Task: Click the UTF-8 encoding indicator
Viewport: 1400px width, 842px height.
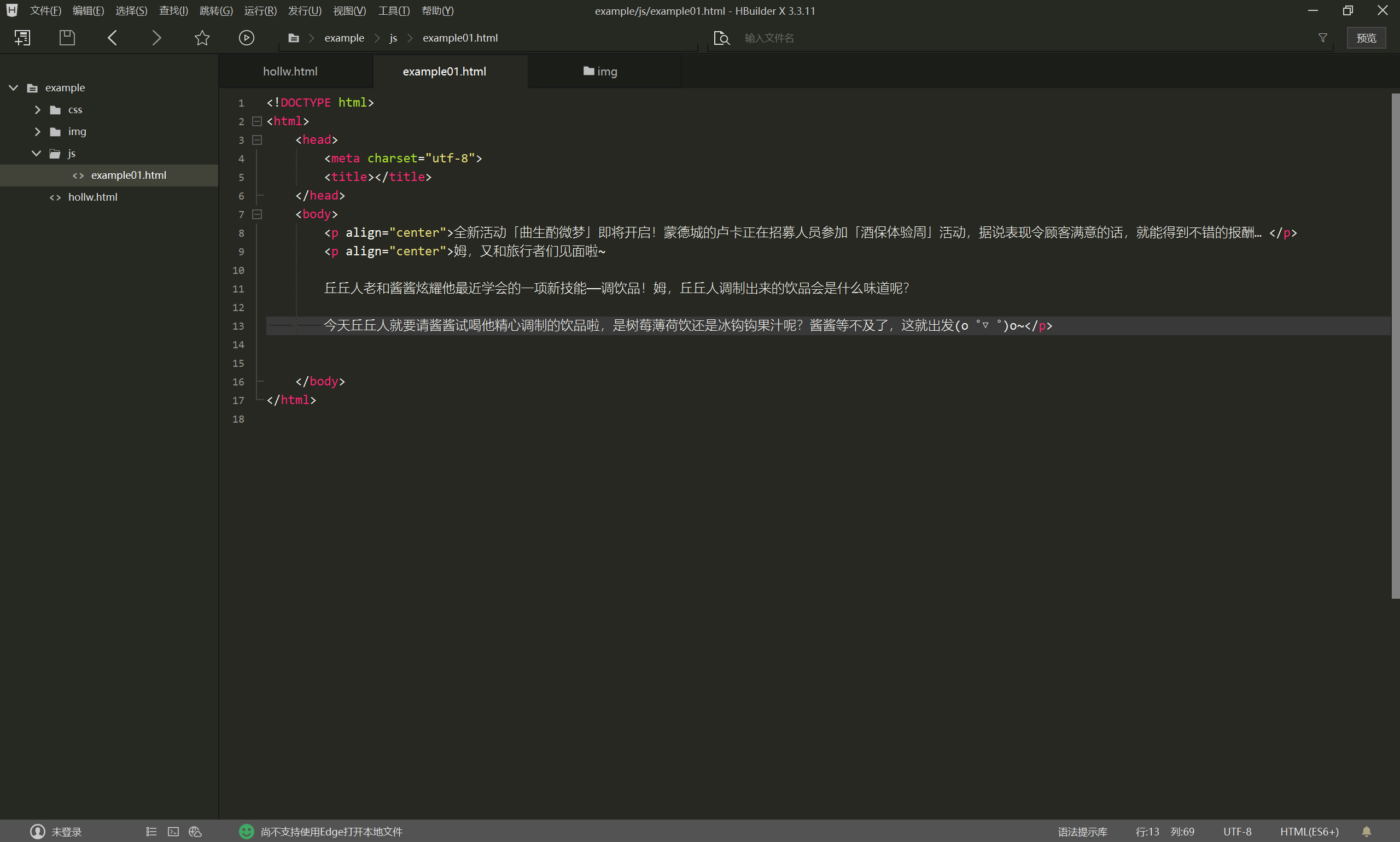Action: click(x=1237, y=832)
